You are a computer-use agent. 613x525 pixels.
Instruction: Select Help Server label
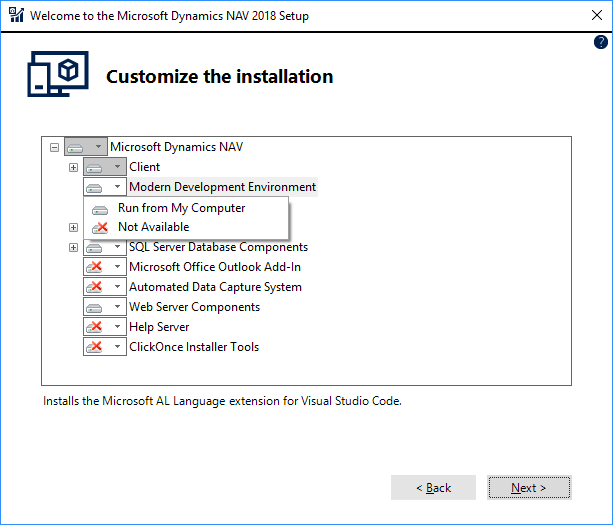pyautogui.click(x=159, y=327)
